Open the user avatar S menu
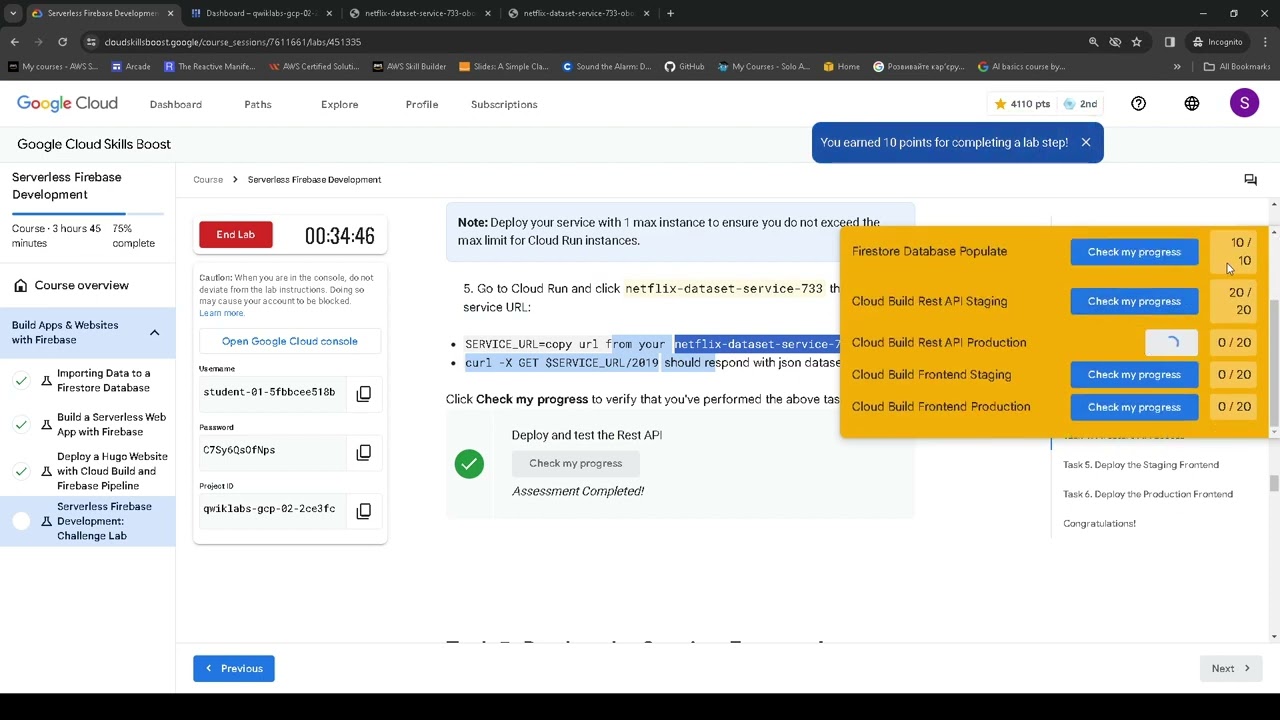The width and height of the screenshot is (1280, 720). click(1244, 103)
